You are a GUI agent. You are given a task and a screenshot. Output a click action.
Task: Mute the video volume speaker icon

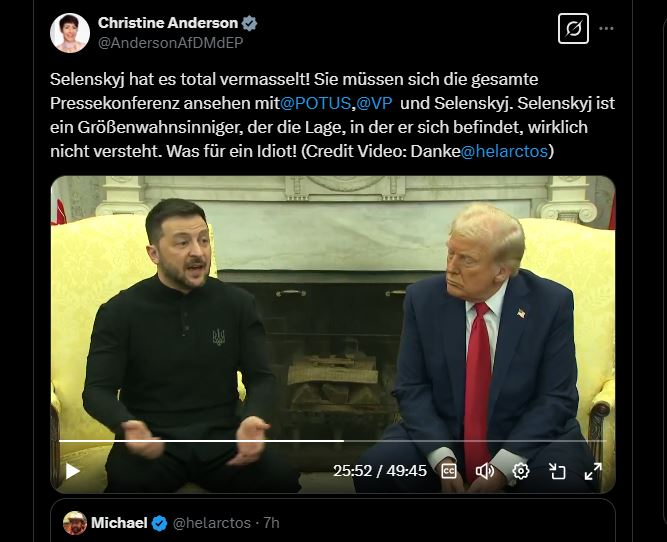[x=485, y=471]
